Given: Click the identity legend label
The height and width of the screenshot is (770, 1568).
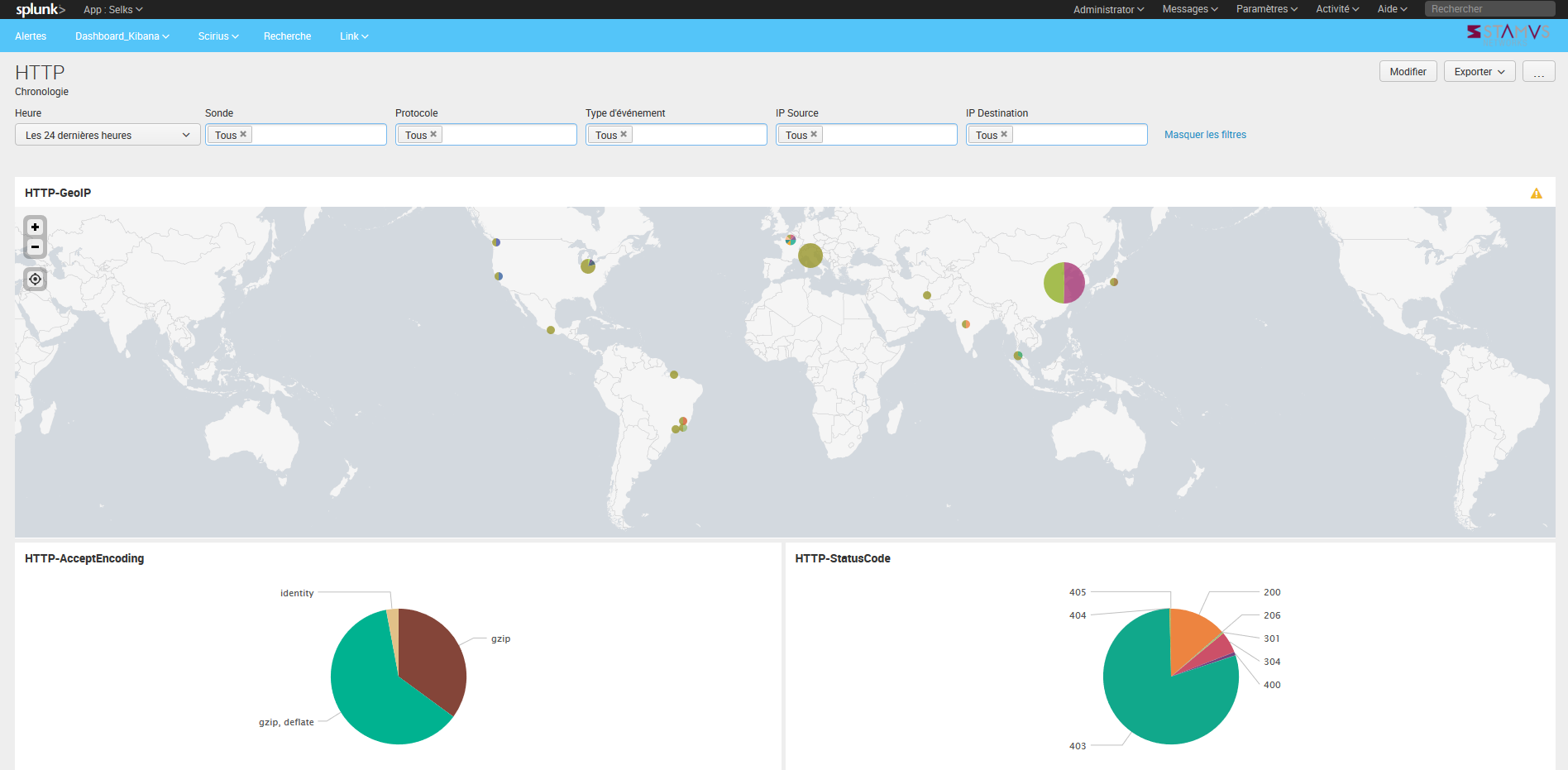Looking at the screenshot, I should (x=297, y=593).
